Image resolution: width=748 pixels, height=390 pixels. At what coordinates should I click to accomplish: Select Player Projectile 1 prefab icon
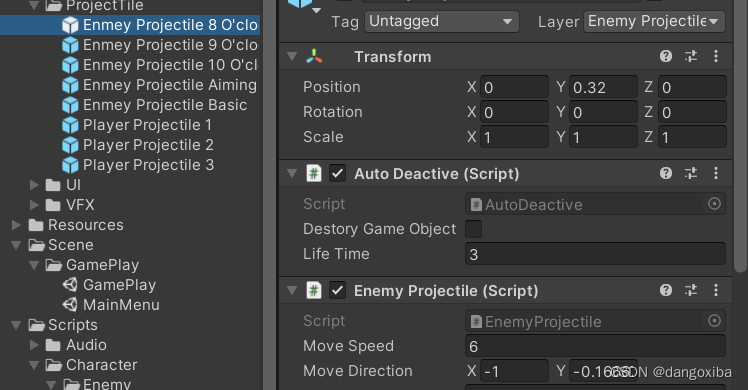70,125
